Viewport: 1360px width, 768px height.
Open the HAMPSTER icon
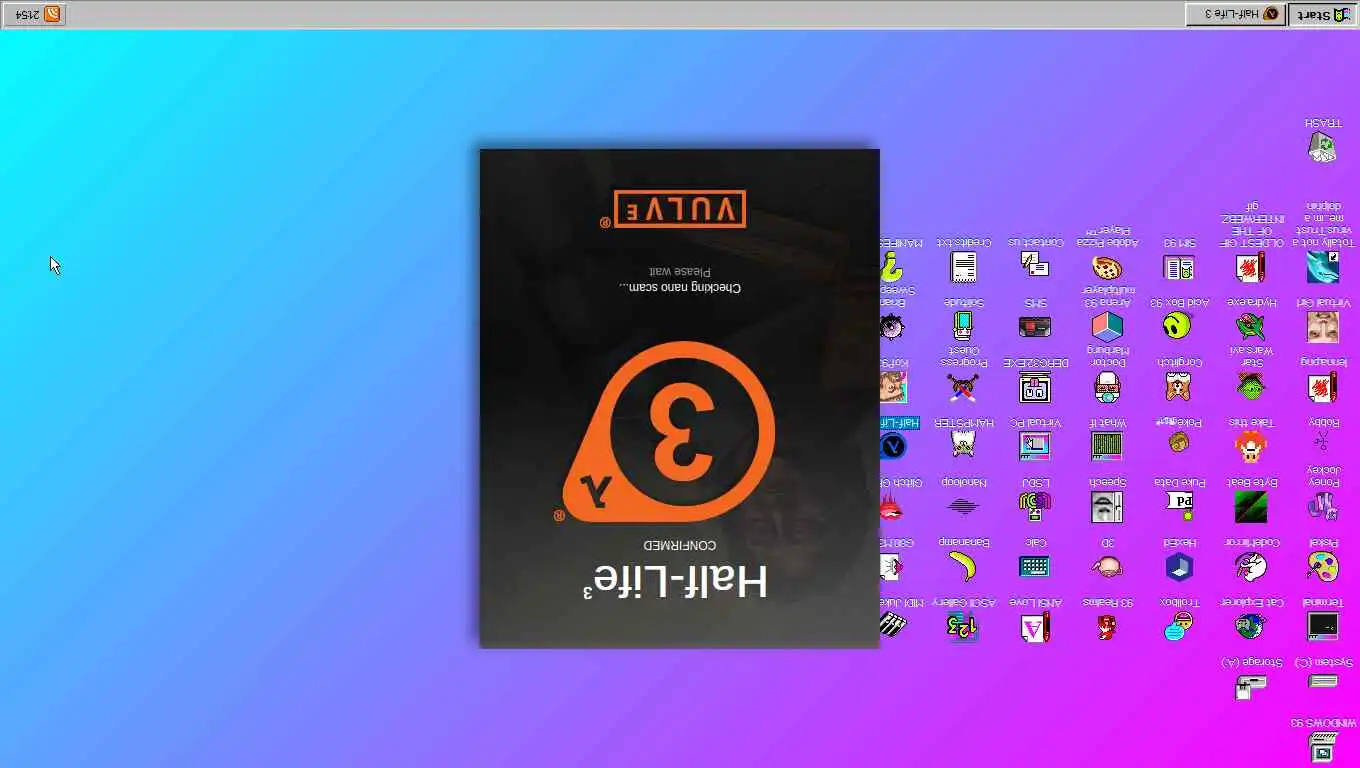point(963,446)
